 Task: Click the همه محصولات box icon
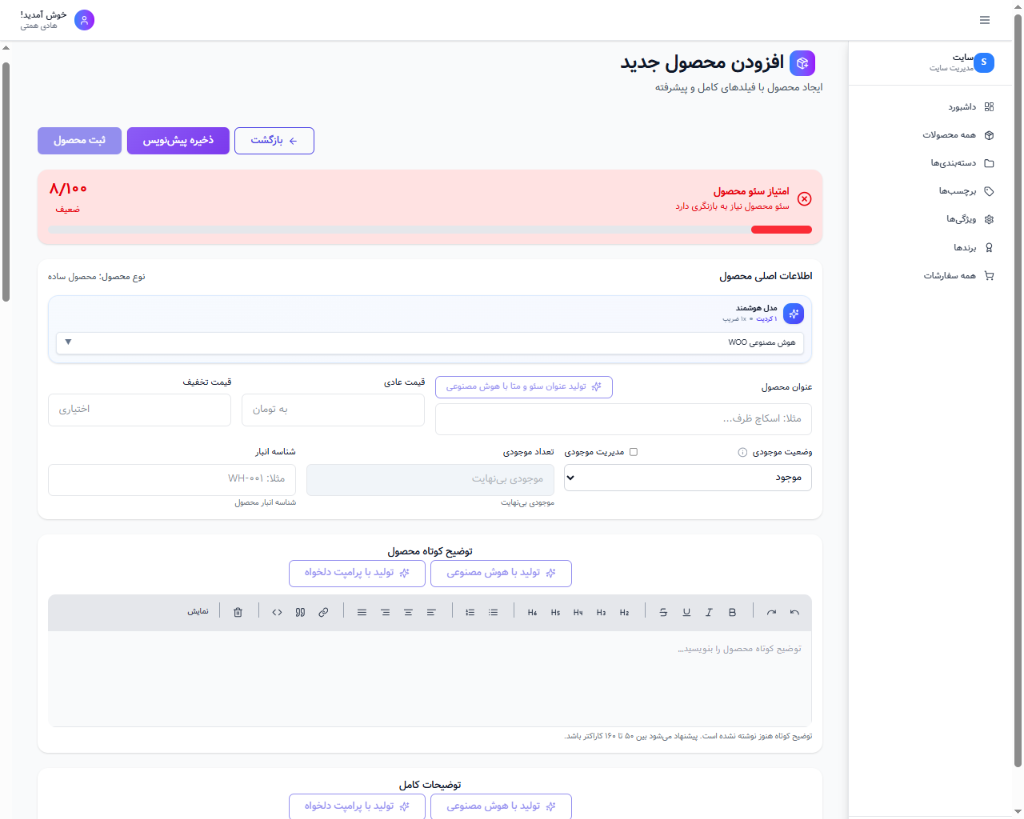989,135
